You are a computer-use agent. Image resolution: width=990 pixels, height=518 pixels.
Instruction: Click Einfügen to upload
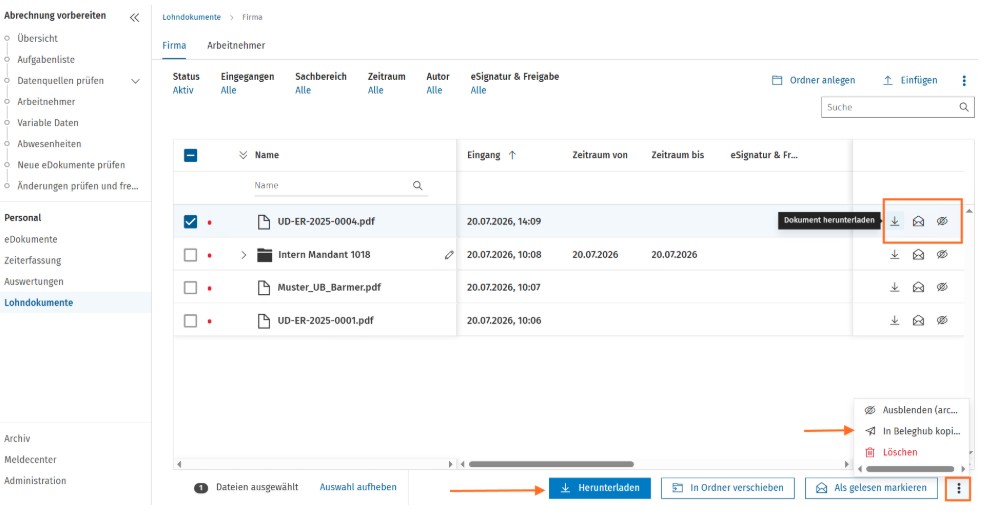[x=910, y=80]
